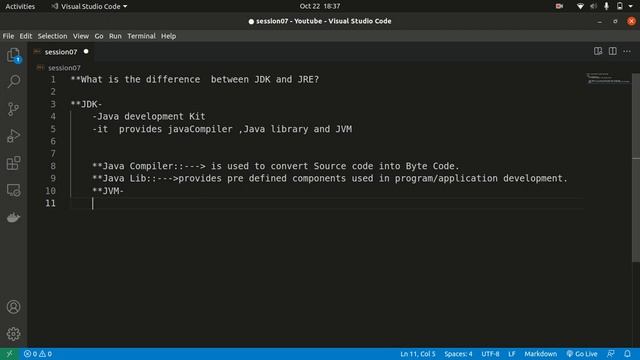This screenshot has width=640, height=360.
Task: Click the line 'provides javaCompiler ,Java library and JVM'
Action: click(235, 129)
